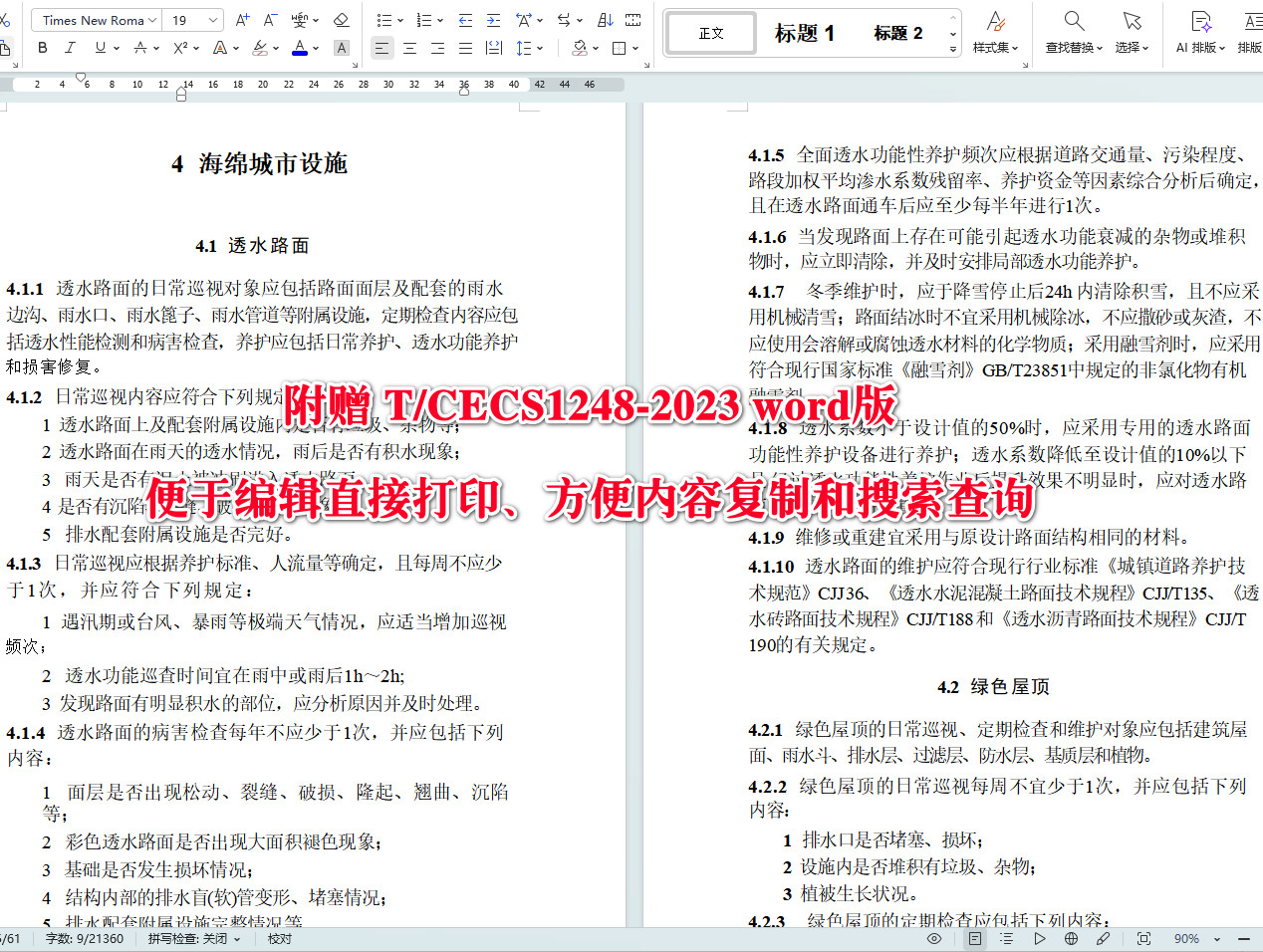The height and width of the screenshot is (952, 1263).
Task: Toggle underline formatting
Action: [x=100, y=48]
